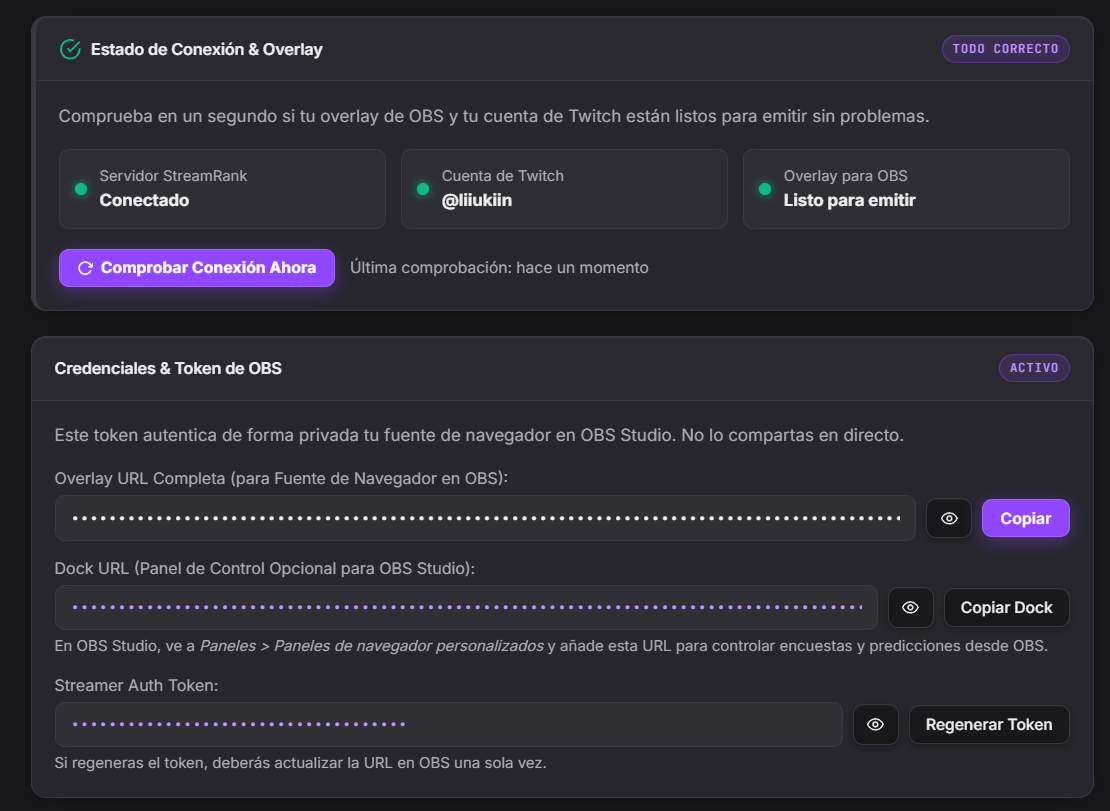The width and height of the screenshot is (1110, 811).
Task: Focus the Streamer Auth Token field
Action: [448, 725]
